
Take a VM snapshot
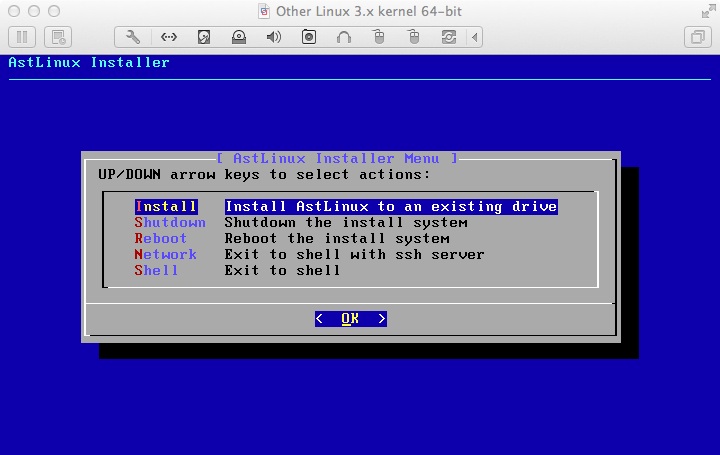click(x=58, y=37)
